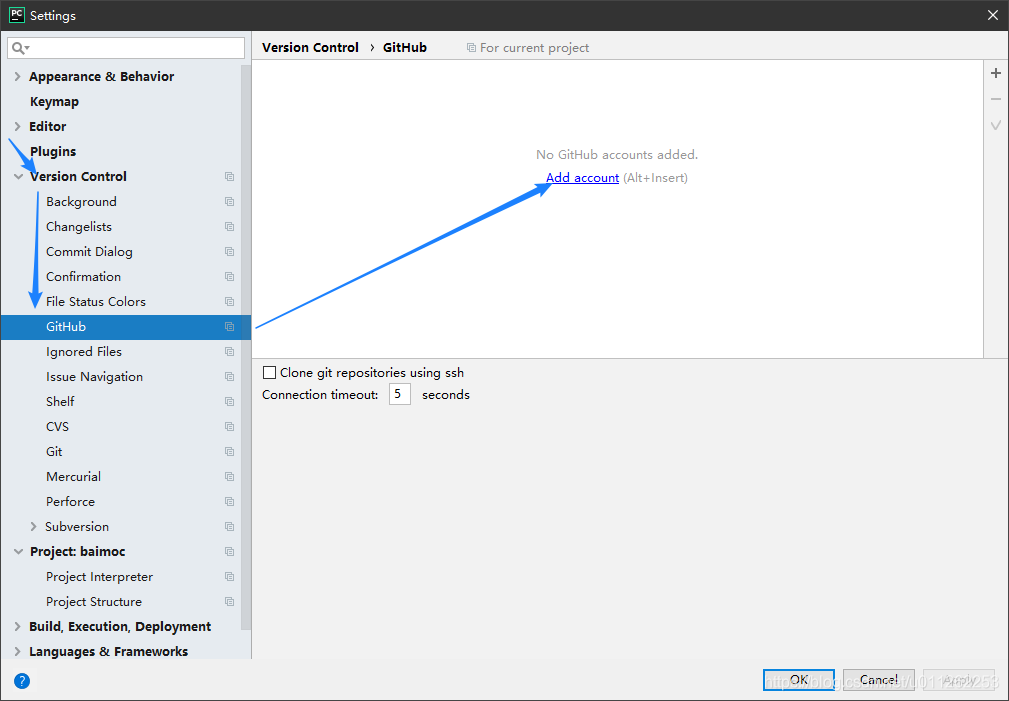Click the Add account link
This screenshot has width=1009, height=701.
click(582, 178)
